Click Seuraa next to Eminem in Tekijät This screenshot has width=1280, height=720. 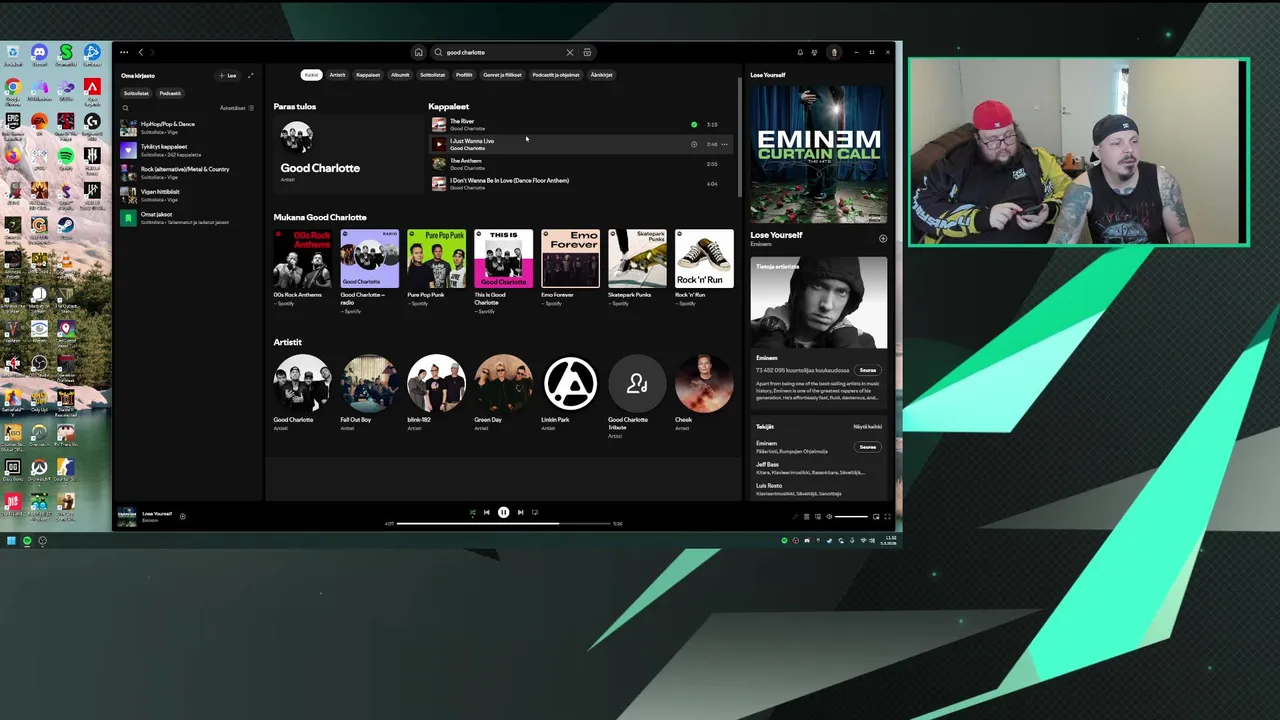867,447
